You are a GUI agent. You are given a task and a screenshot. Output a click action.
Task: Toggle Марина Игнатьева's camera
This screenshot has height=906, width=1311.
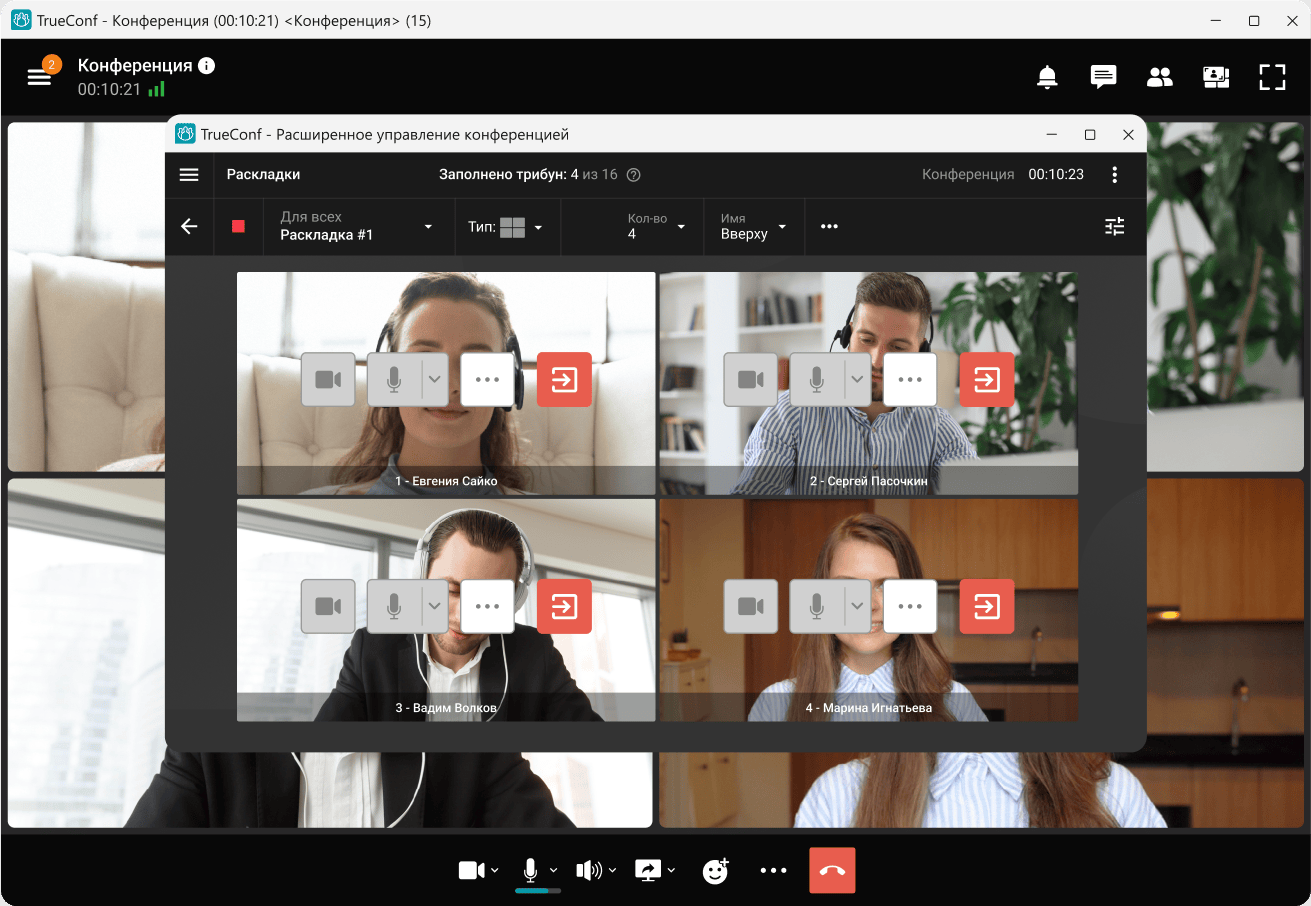coord(750,606)
